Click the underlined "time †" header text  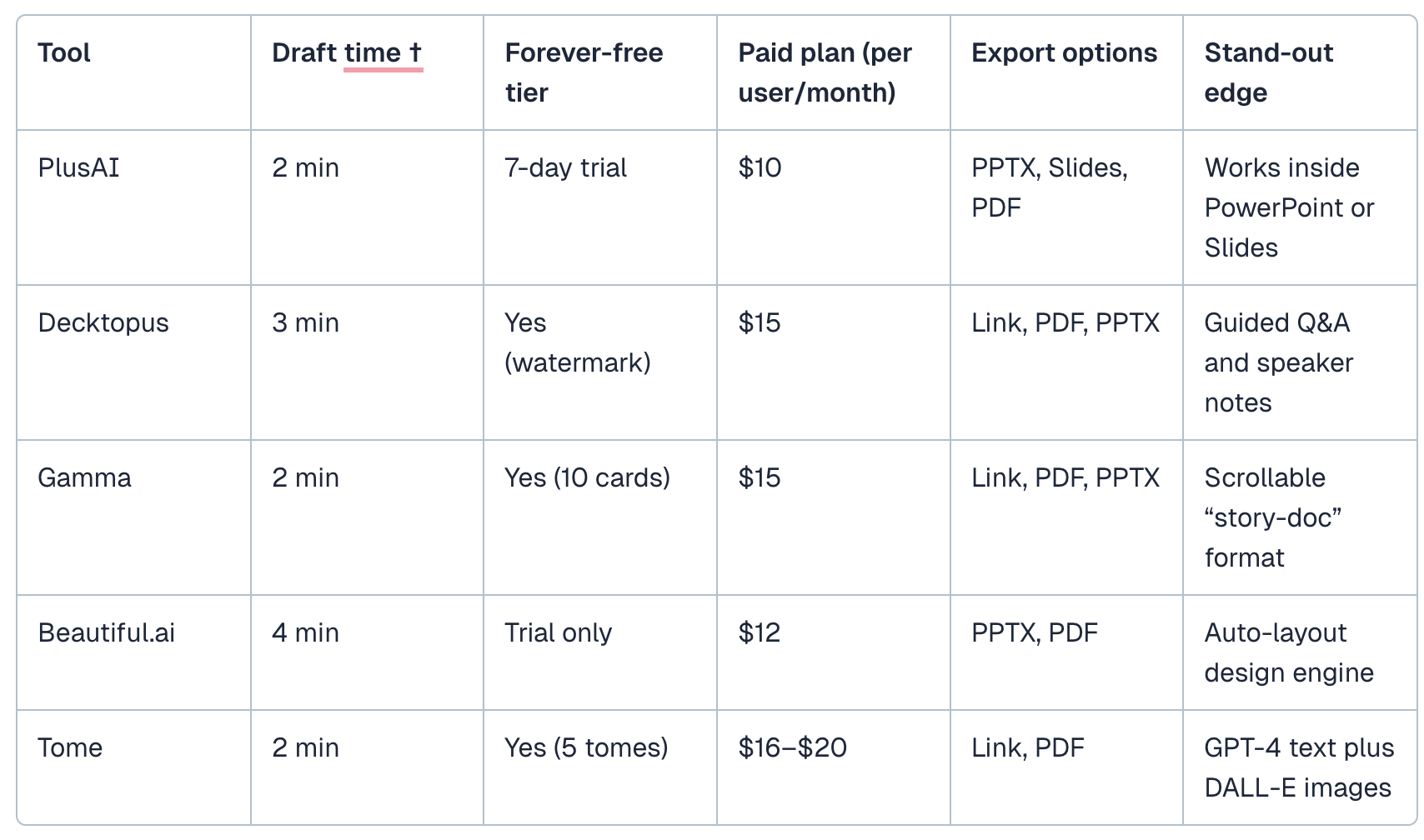383,53
